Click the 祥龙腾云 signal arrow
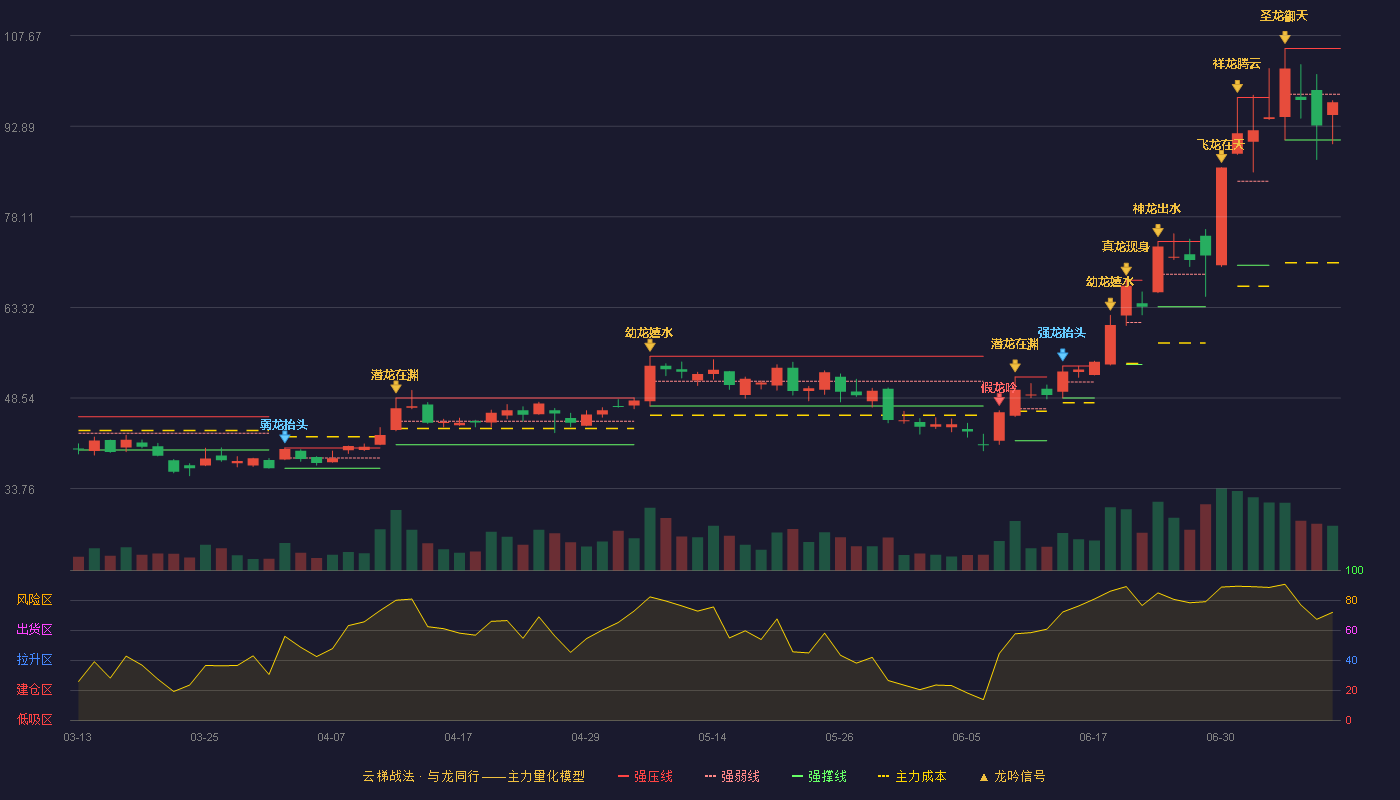The height and width of the screenshot is (800, 1400). pos(1237,87)
